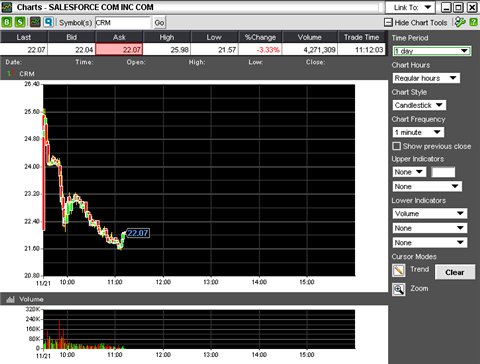Click the Hide Chart Tools collapse icon
The width and height of the screenshot is (480, 364).
(388, 22)
